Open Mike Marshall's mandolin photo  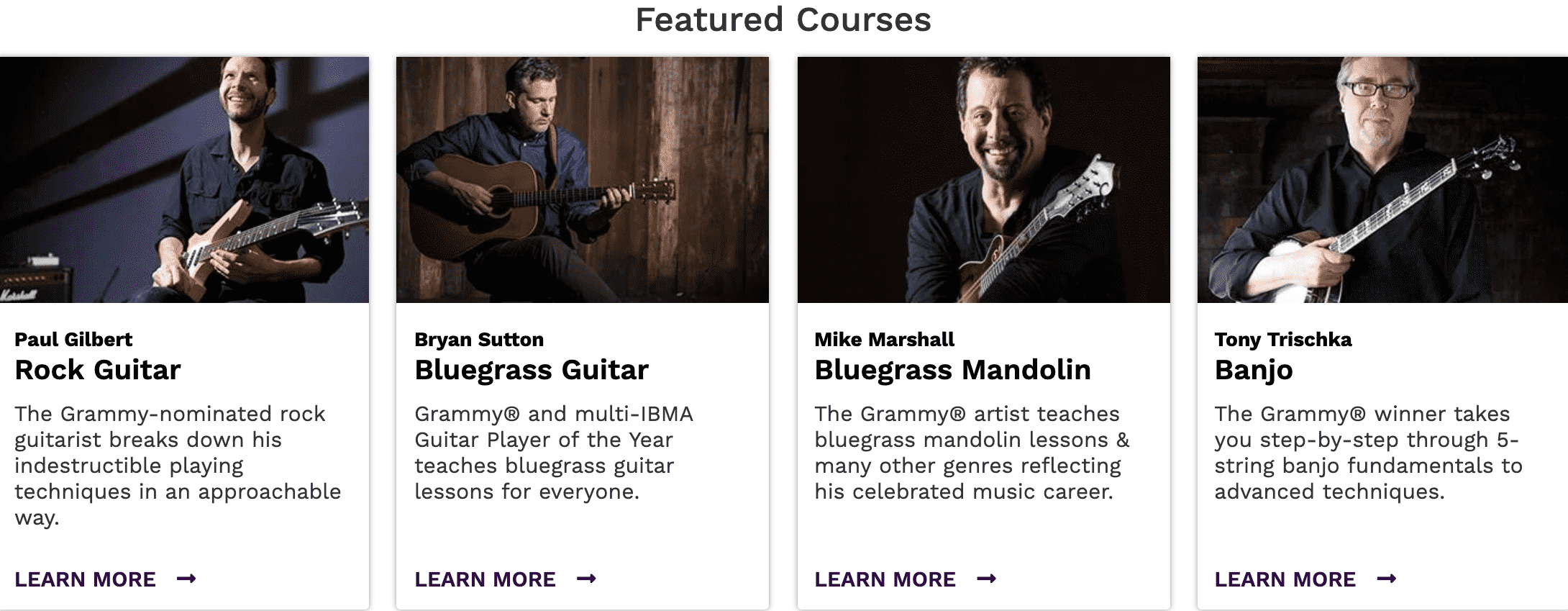[x=984, y=180]
